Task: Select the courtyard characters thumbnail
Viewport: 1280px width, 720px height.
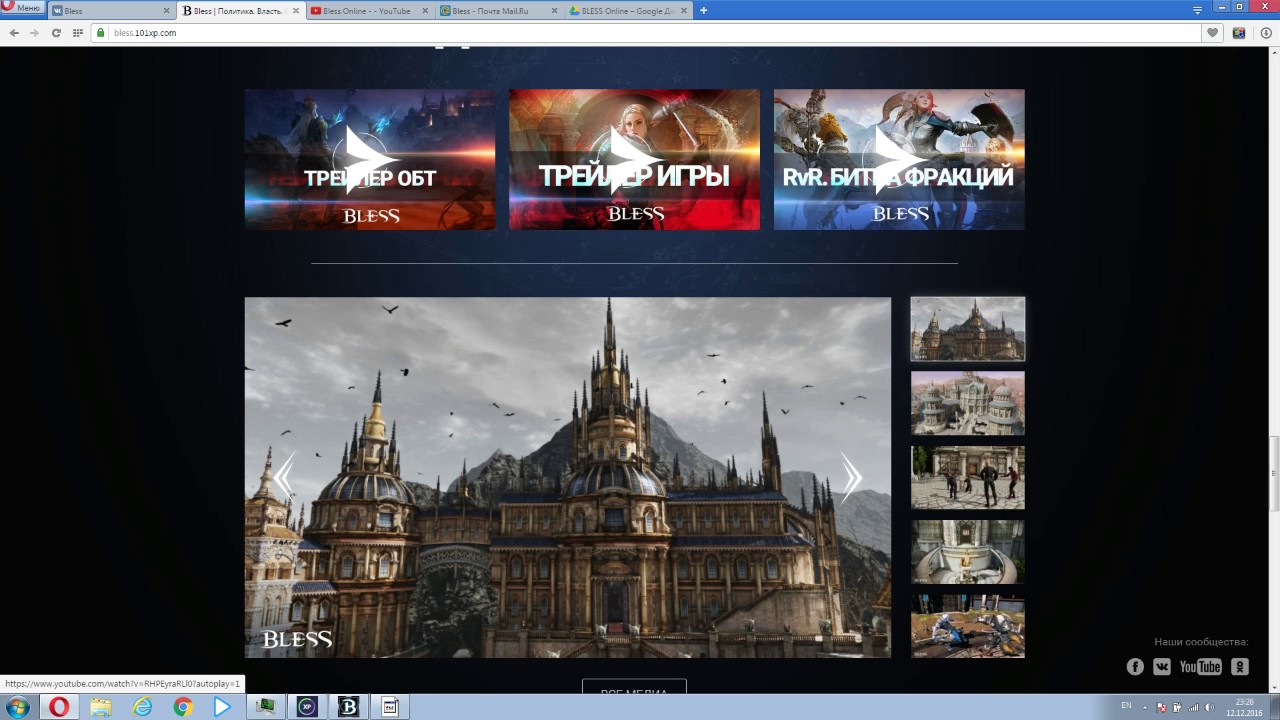Action: tap(968, 478)
